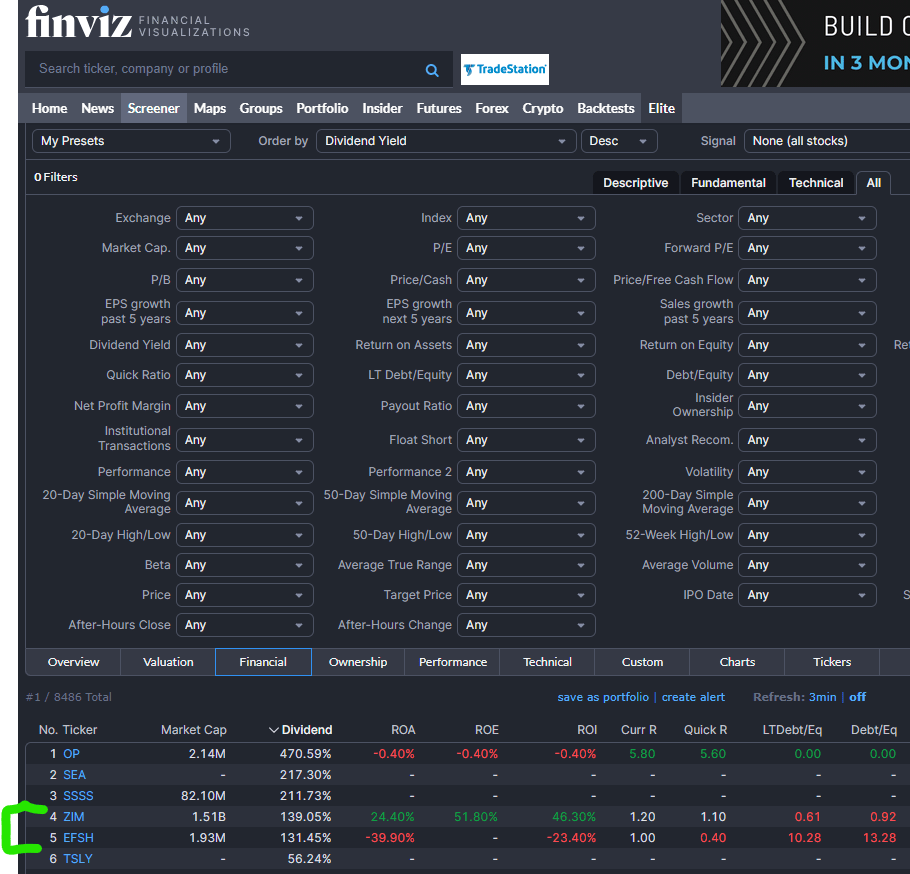Open the TradeStation sponsor logo

click(505, 70)
